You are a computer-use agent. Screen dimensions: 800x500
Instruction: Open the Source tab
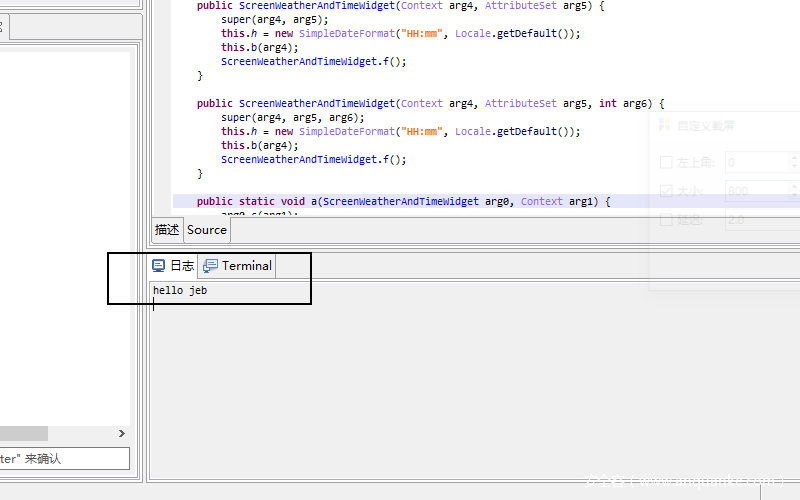[x=207, y=230]
